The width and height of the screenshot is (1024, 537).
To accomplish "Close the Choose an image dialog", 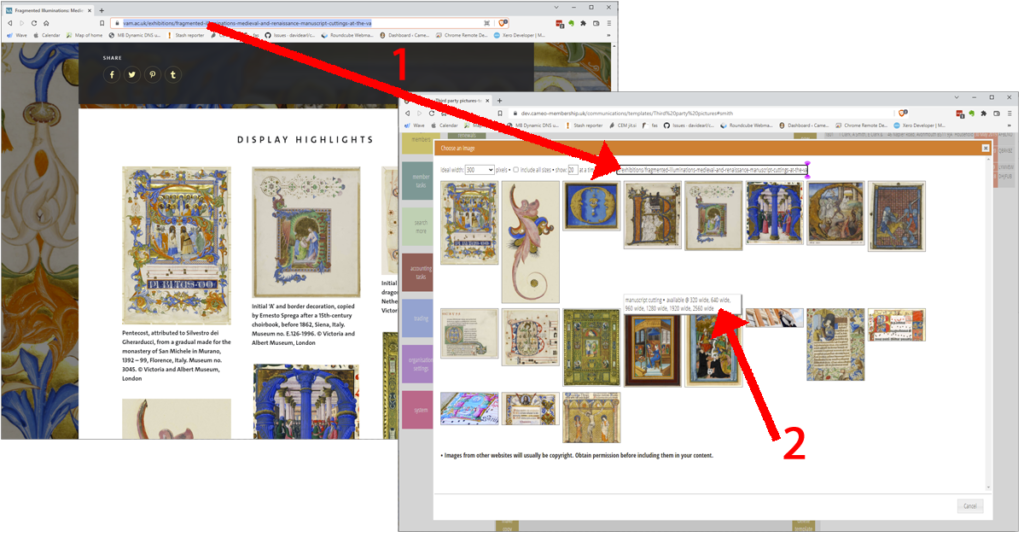I will coord(985,148).
